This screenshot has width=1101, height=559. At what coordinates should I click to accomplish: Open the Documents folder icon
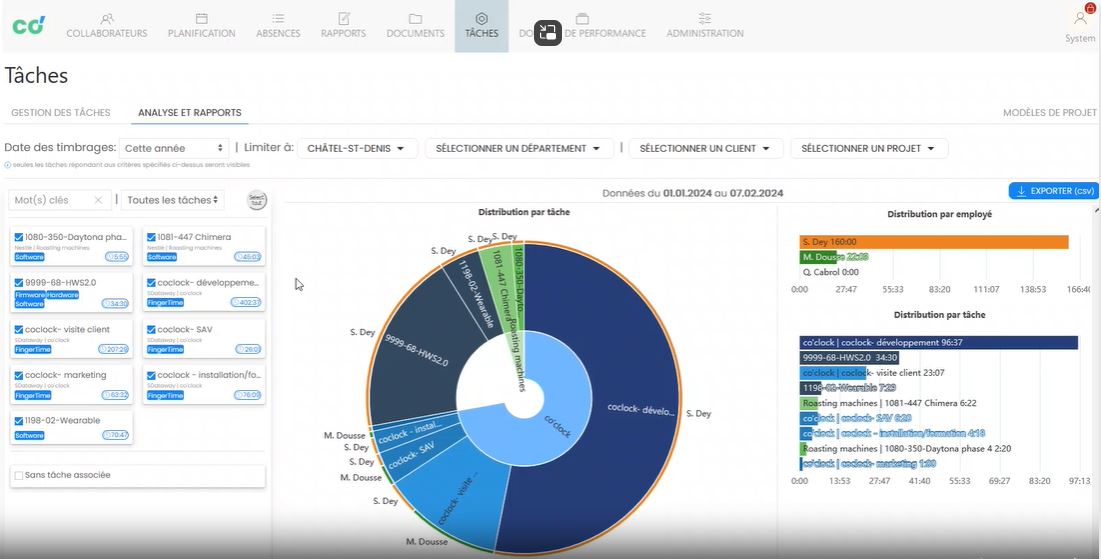415,18
